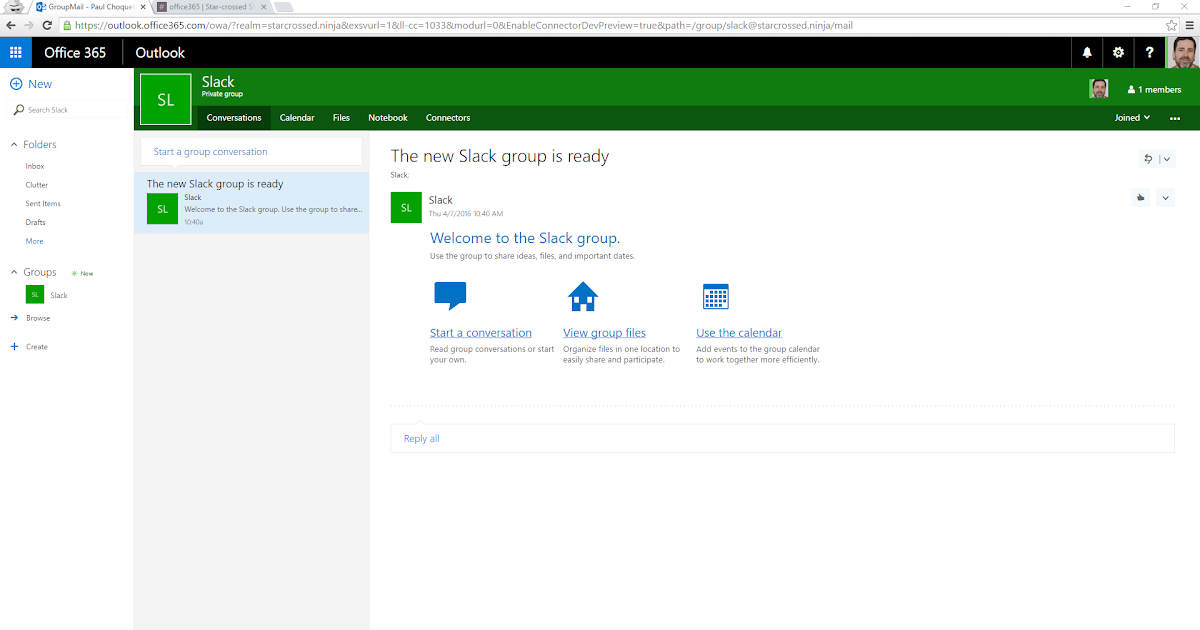Click the Search Slack field

pos(67,110)
